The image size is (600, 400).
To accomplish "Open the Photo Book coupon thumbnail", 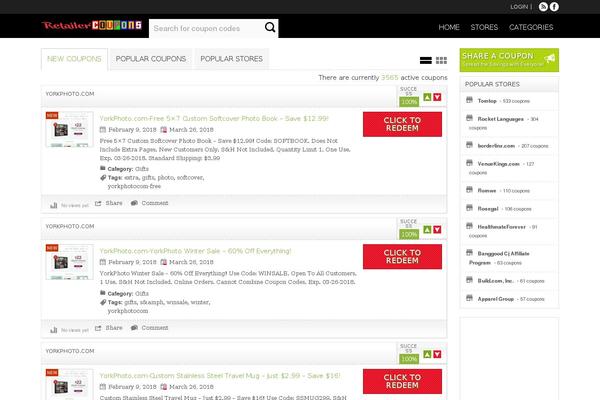I will (69, 129).
